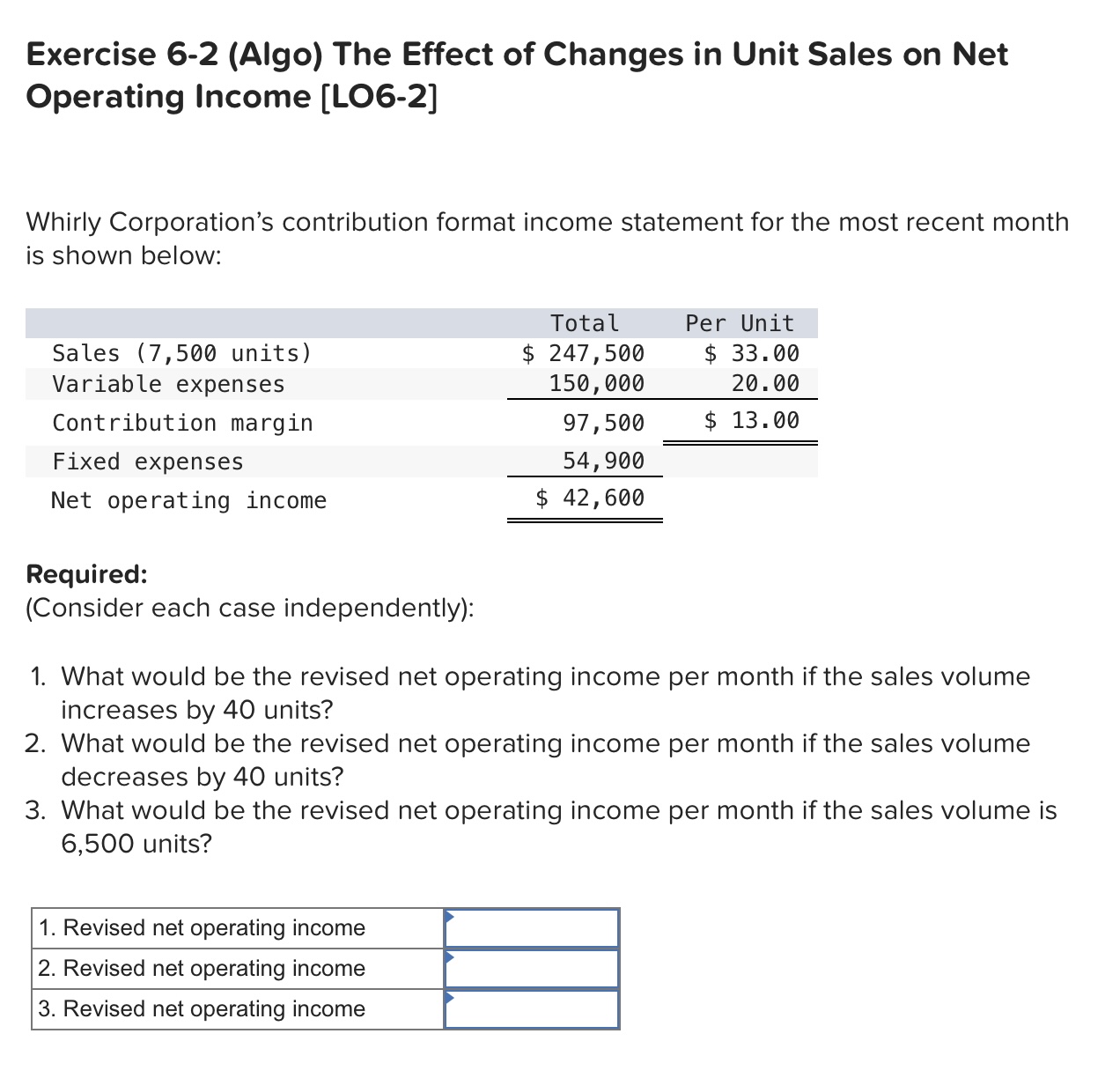Select the label '3. Revised net operating income'
The width and height of the screenshot is (1120, 1078).
[201, 1008]
